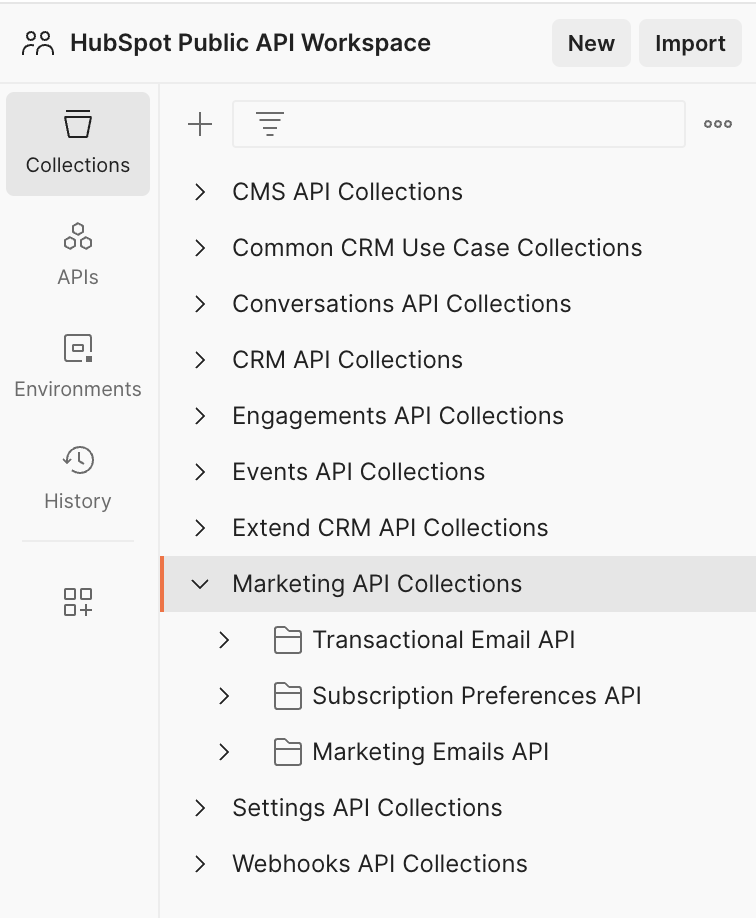Expand the Transactional Email API folder

pyautogui.click(x=225, y=640)
